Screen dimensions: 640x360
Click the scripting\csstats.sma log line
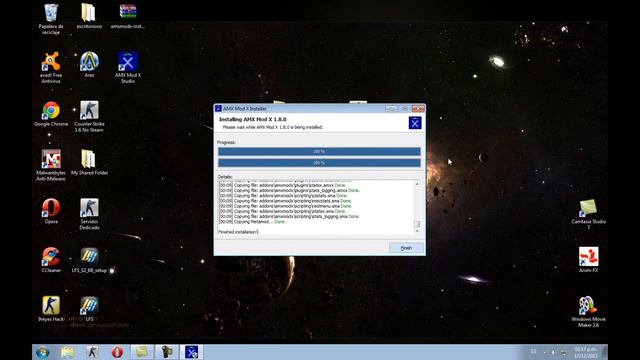click(283, 196)
